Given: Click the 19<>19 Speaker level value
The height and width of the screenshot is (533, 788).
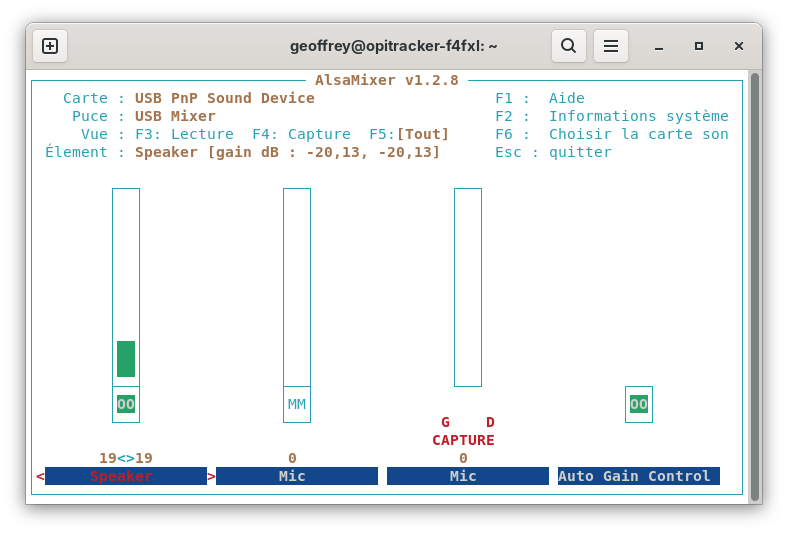Looking at the screenshot, I should pyautogui.click(x=126, y=458).
